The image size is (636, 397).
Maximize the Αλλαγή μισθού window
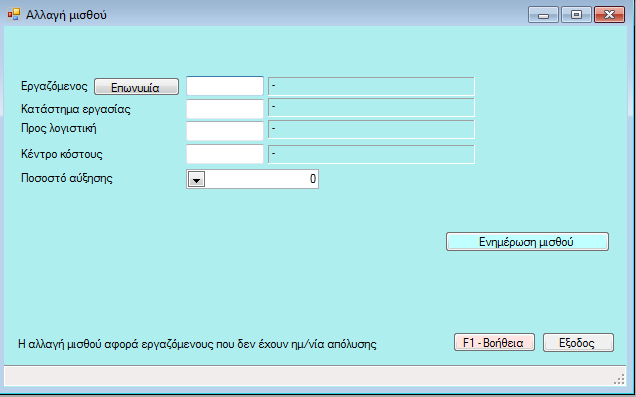[576, 15]
